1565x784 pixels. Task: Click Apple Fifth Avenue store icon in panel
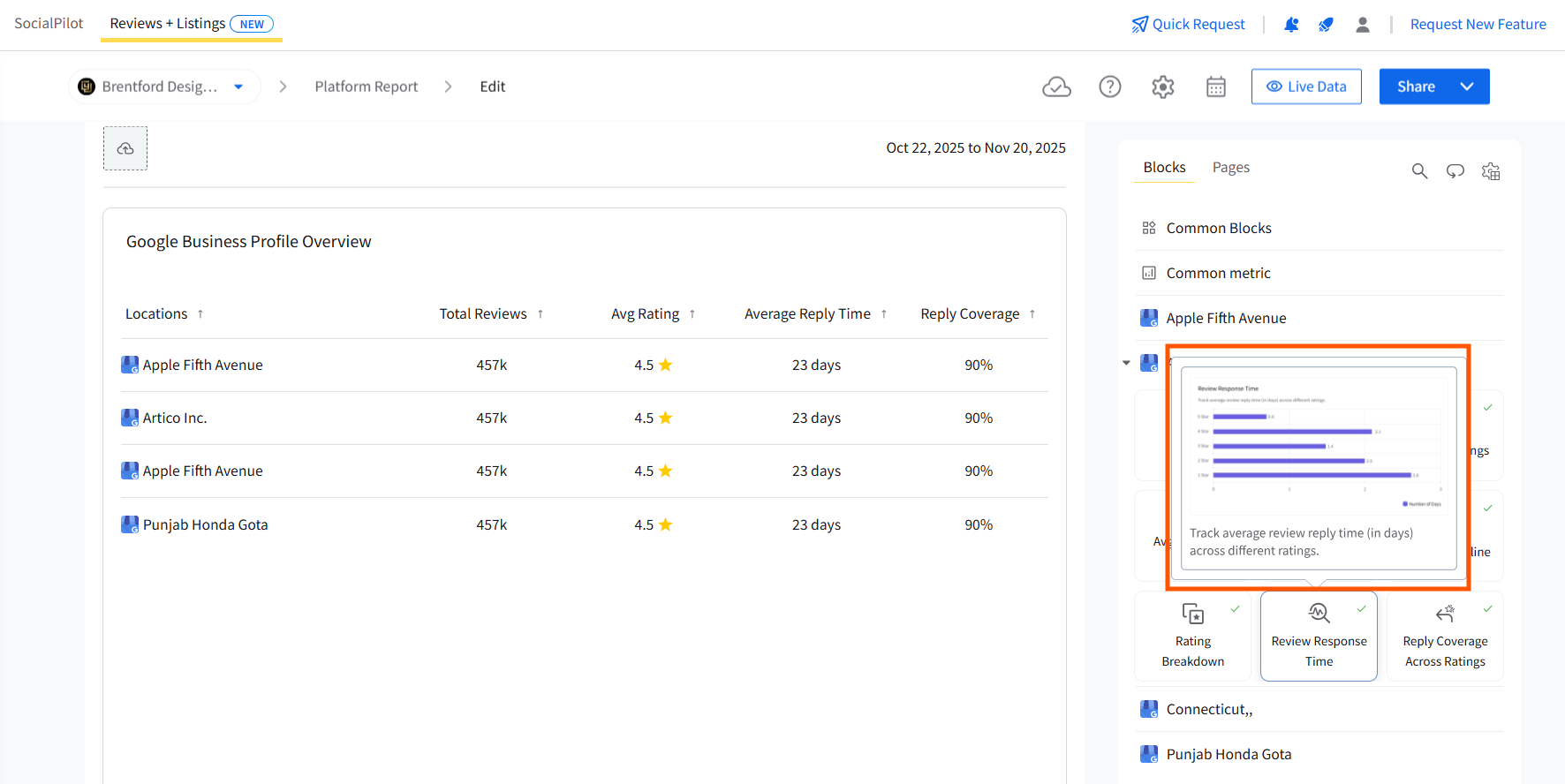(1149, 318)
